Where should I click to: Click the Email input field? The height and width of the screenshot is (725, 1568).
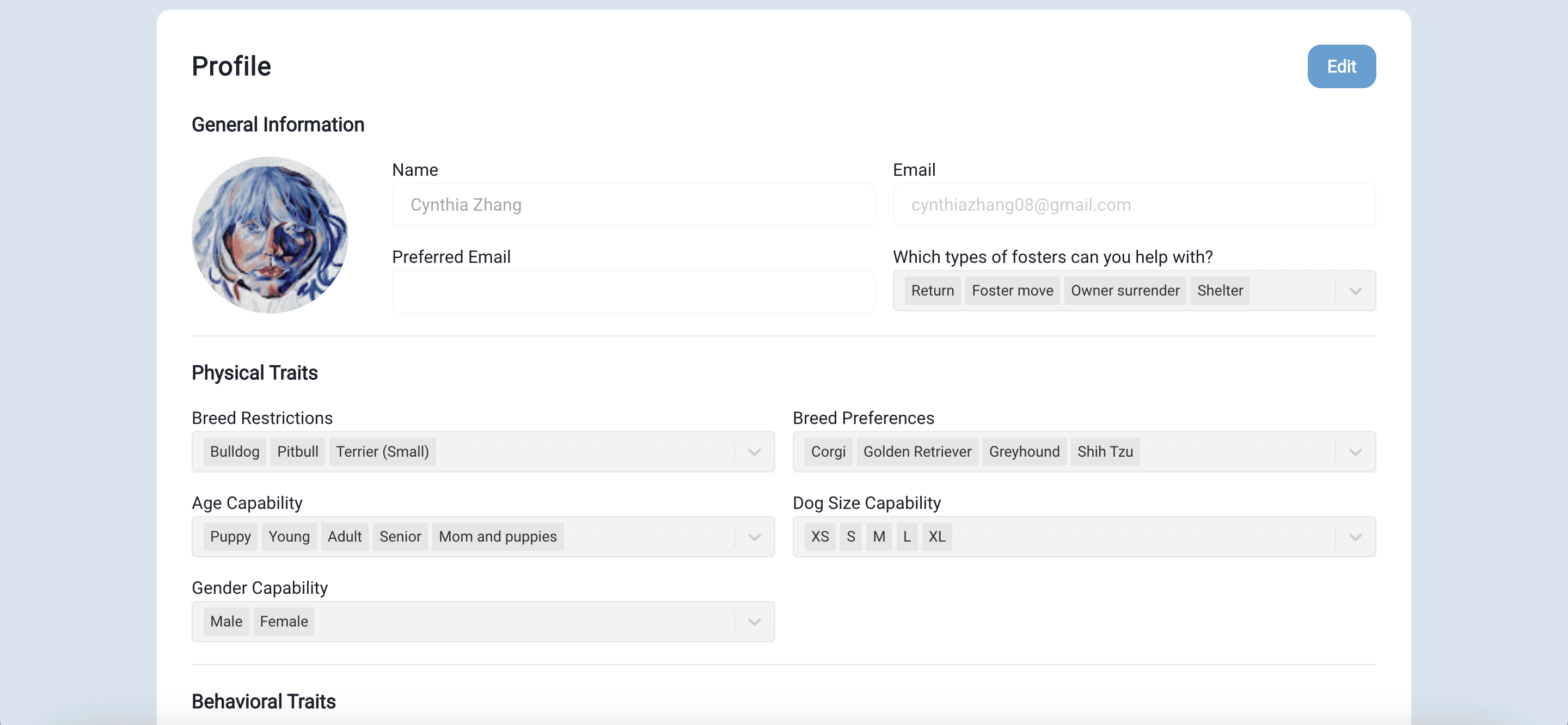1134,205
